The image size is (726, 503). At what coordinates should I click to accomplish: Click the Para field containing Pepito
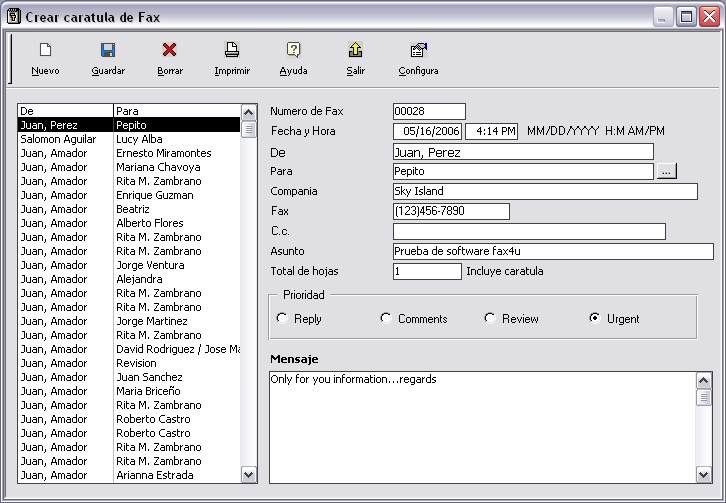tap(523, 171)
